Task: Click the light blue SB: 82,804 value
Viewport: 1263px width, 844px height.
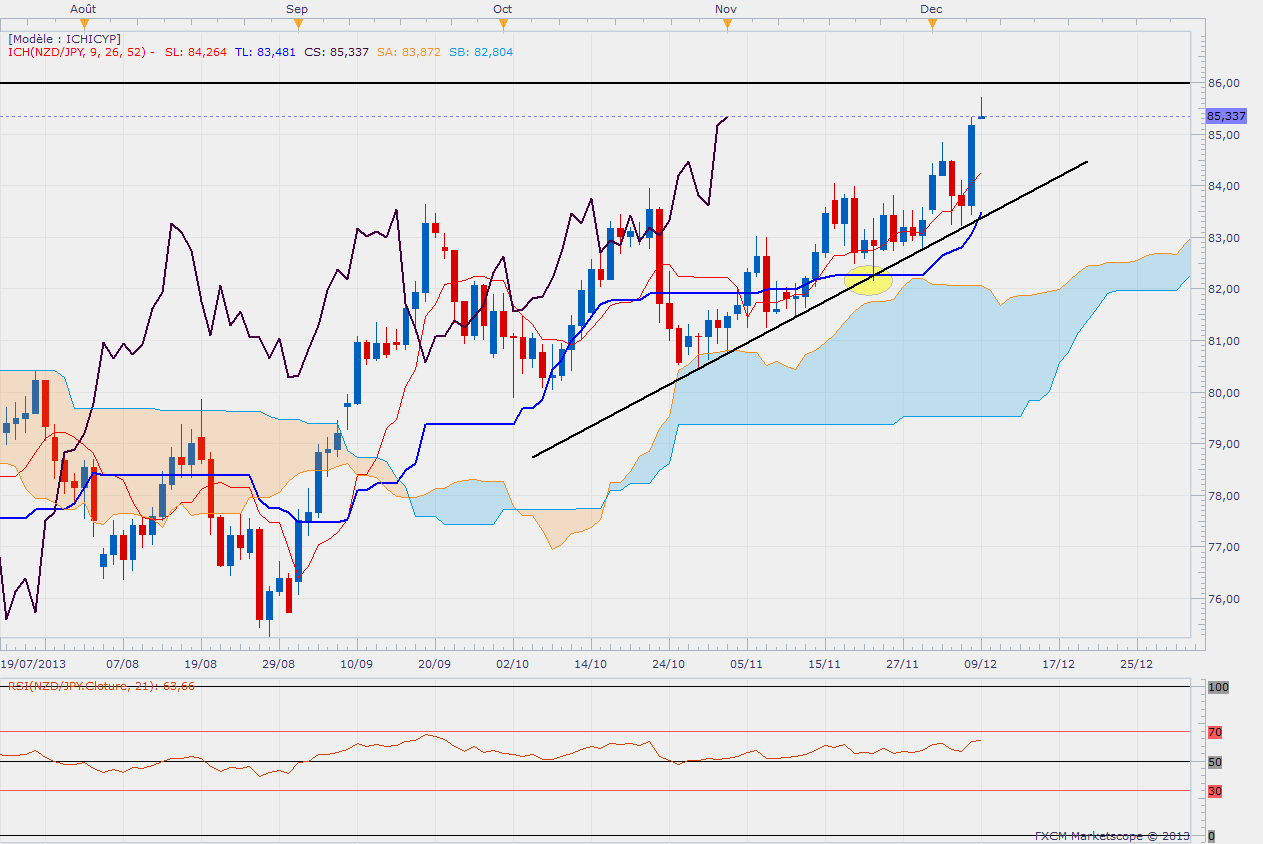Action: (481, 52)
